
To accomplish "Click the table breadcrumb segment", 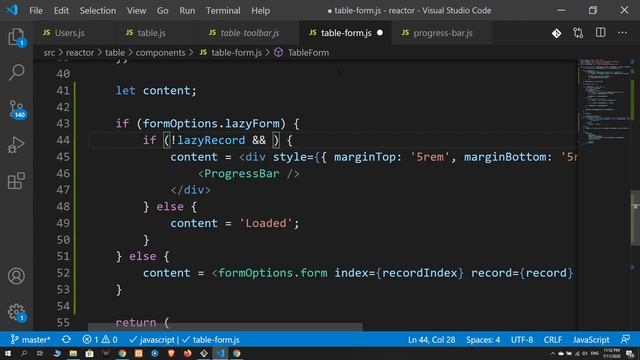I will [115, 53].
